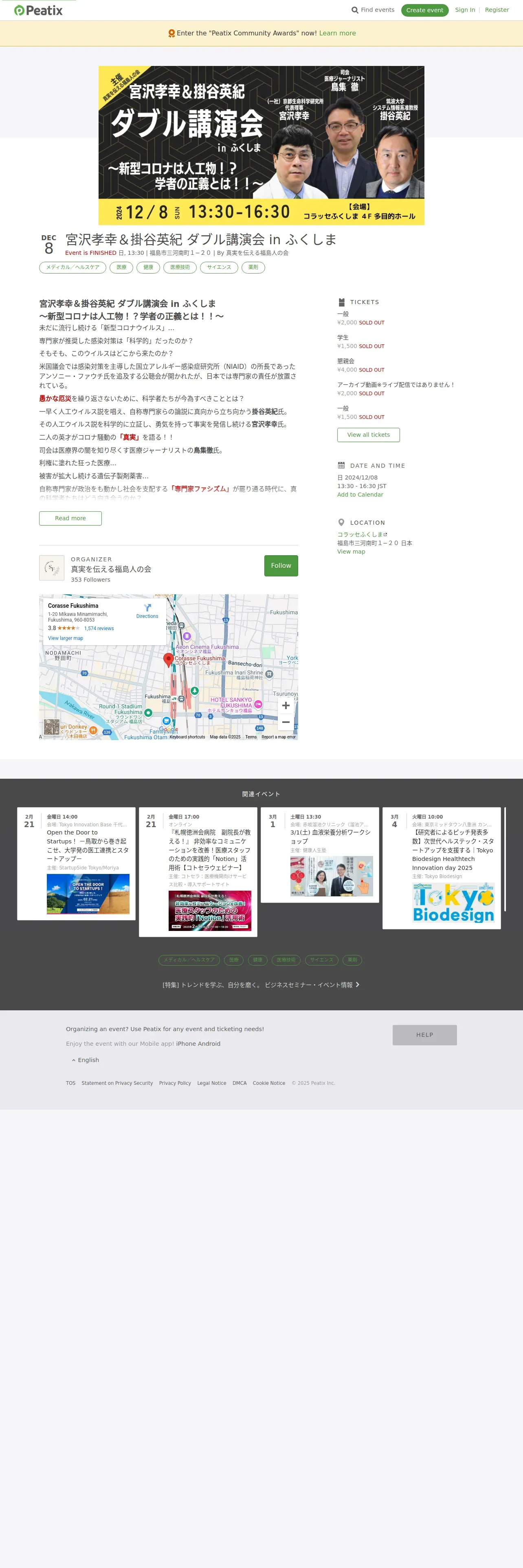Screen dimensions: 523x1568
Task: Click the Round 1 Stadium map marker
Action: tap(148, 712)
